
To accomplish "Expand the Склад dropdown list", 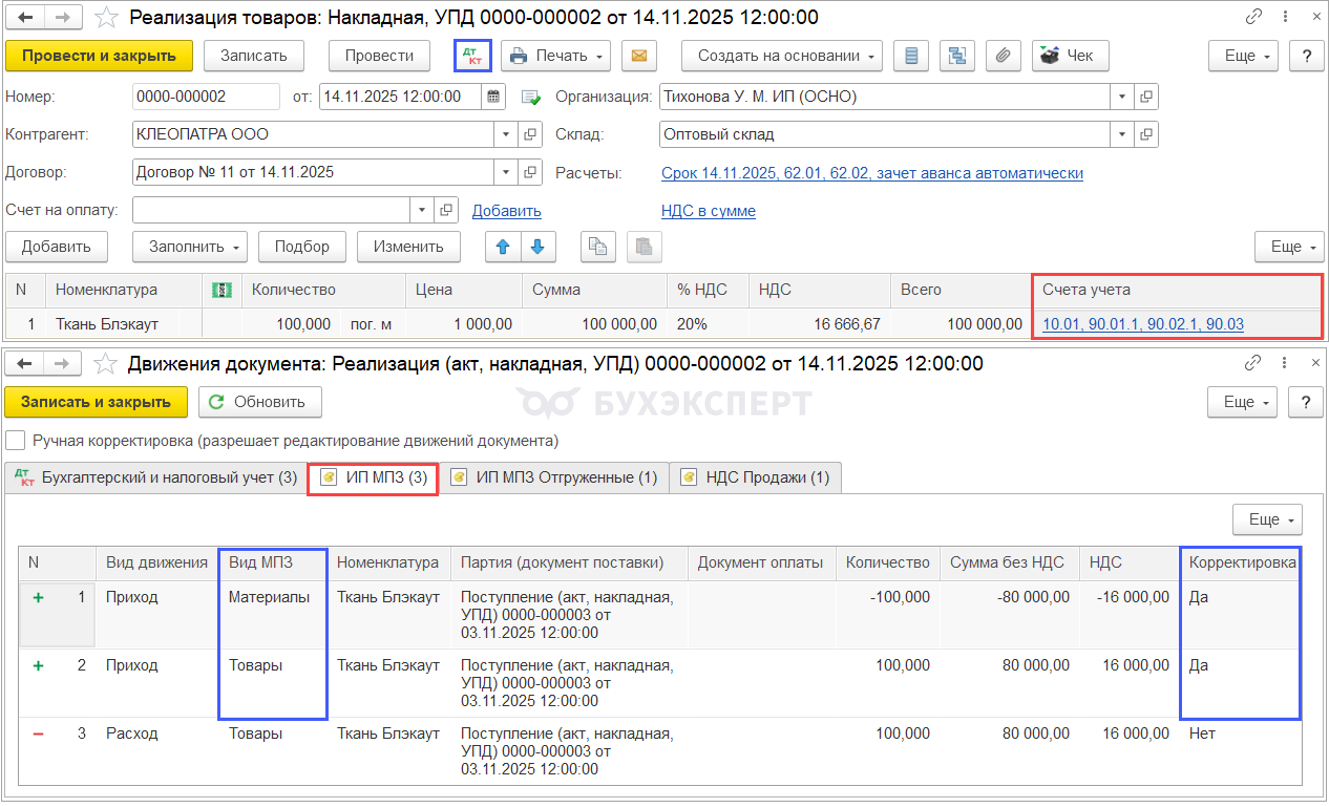I will coord(1123,134).
